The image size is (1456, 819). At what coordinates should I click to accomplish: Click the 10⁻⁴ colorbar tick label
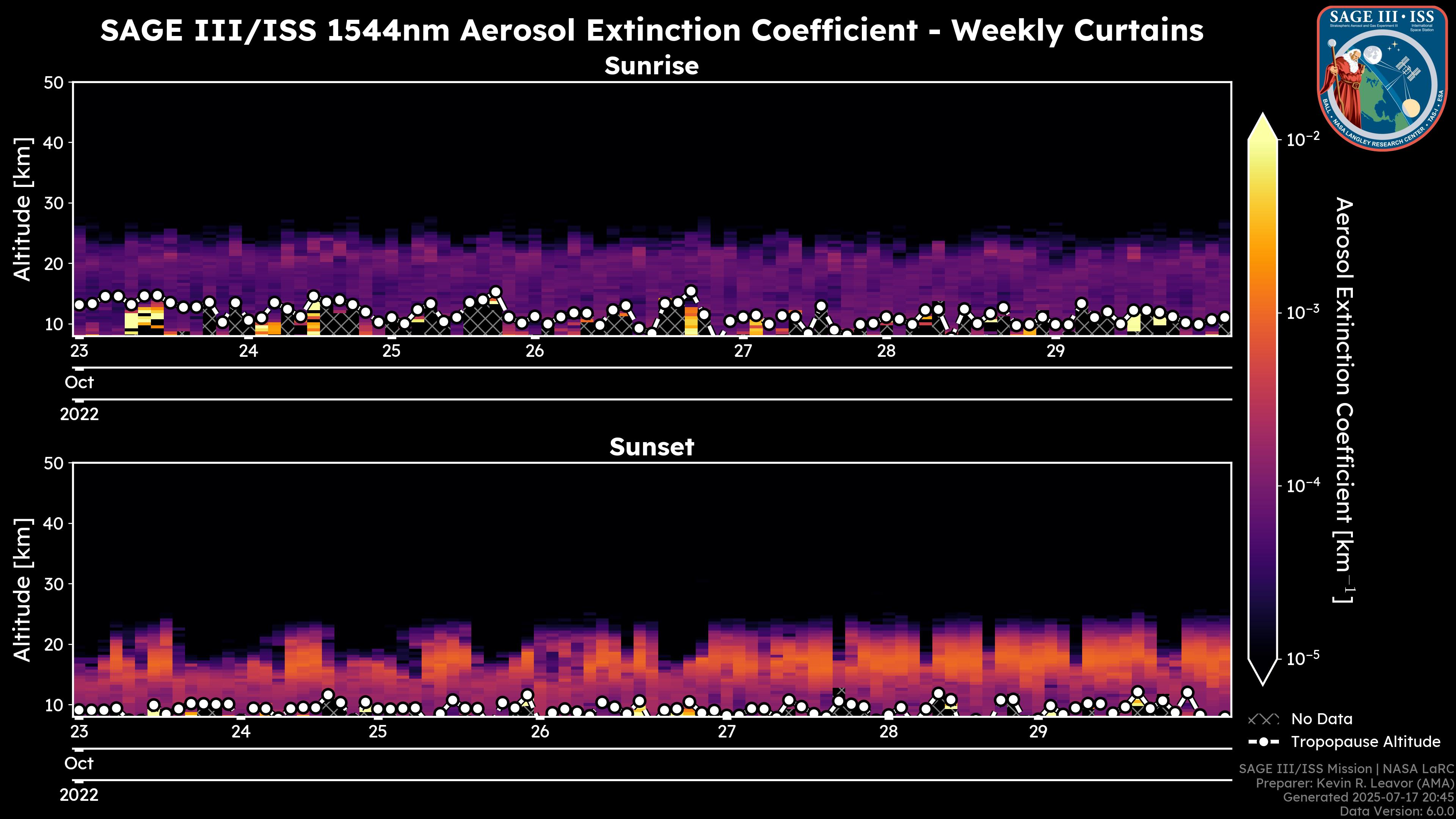coord(1303,485)
